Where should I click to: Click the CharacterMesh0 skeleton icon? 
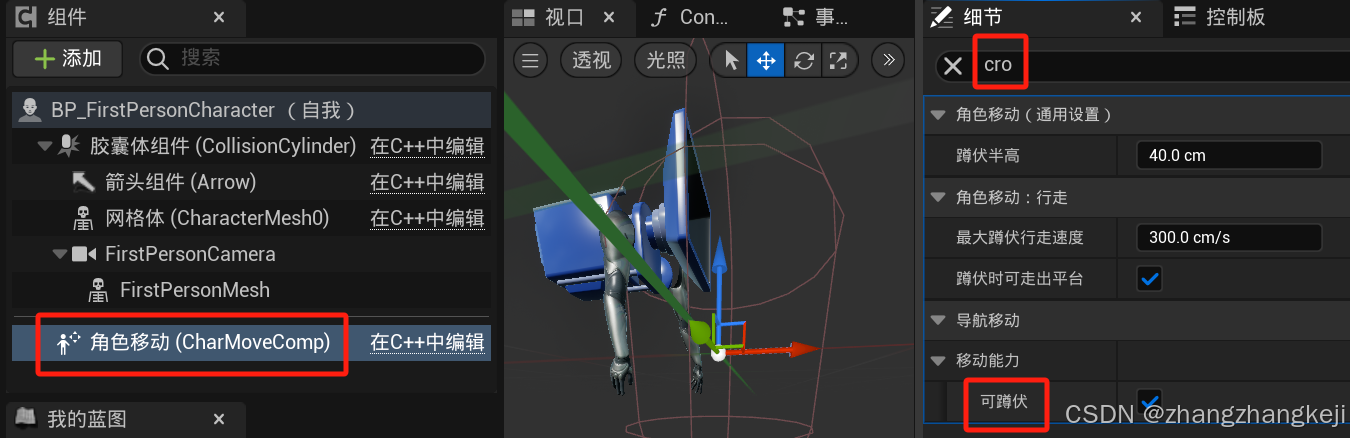tap(83, 218)
